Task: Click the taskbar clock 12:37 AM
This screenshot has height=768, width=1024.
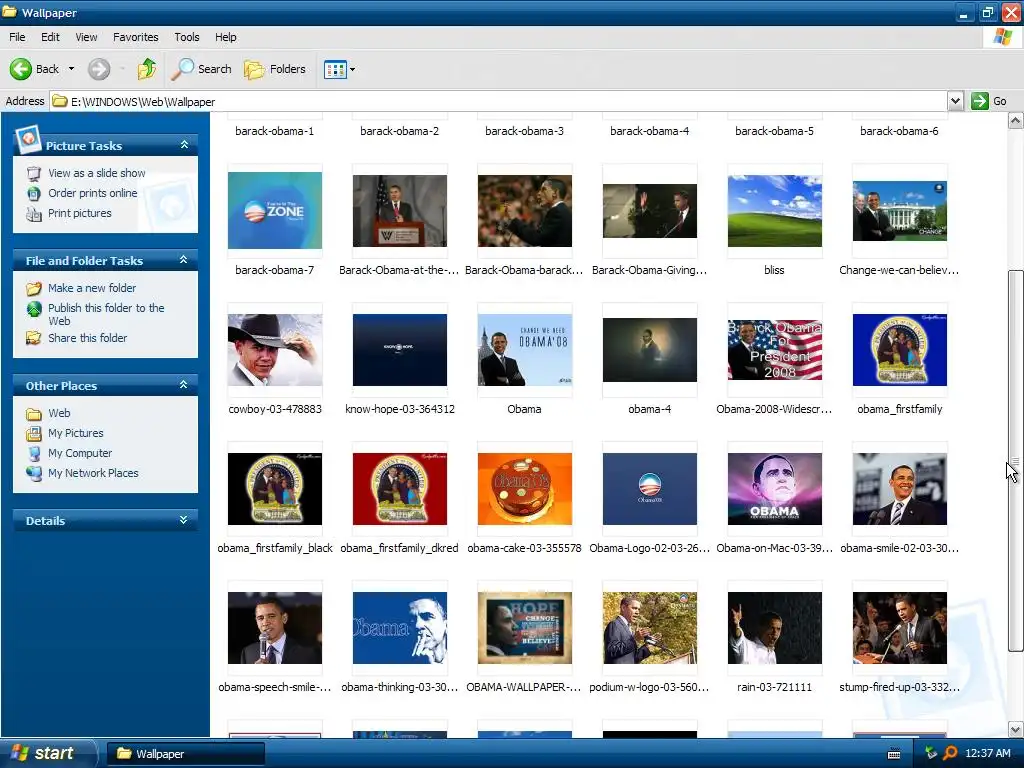Action: [987, 754]
